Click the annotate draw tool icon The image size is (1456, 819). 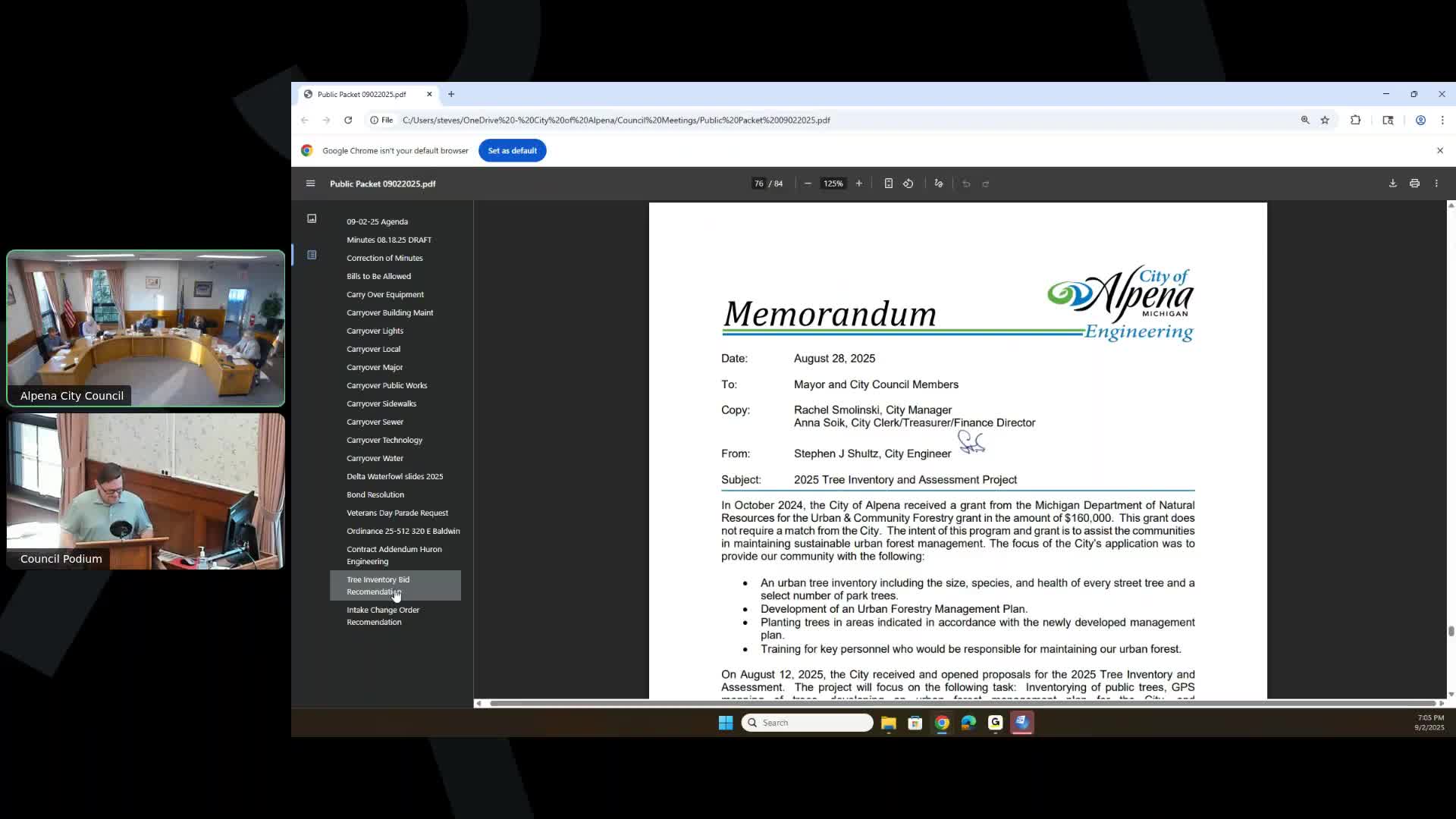click(x=939, y=184)
